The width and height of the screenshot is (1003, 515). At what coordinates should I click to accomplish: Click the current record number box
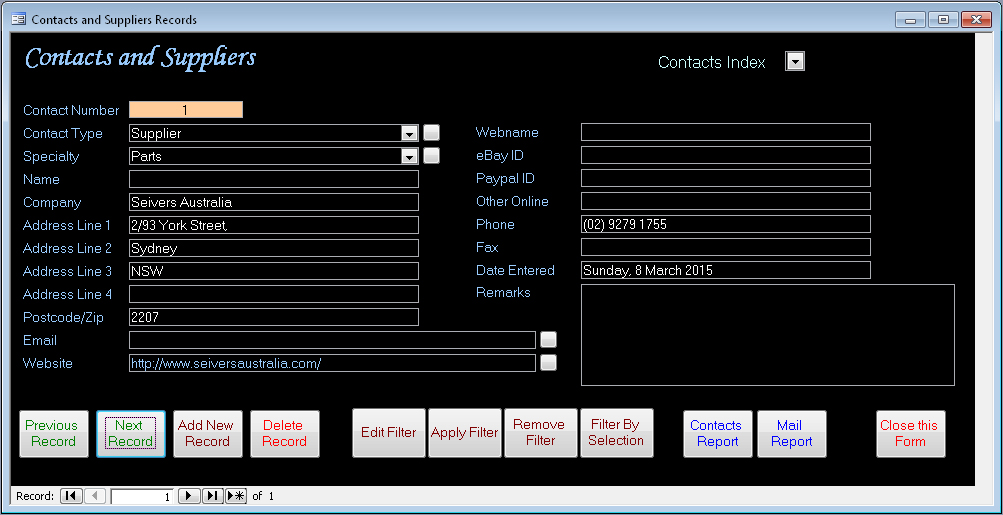tap(142, 496)
